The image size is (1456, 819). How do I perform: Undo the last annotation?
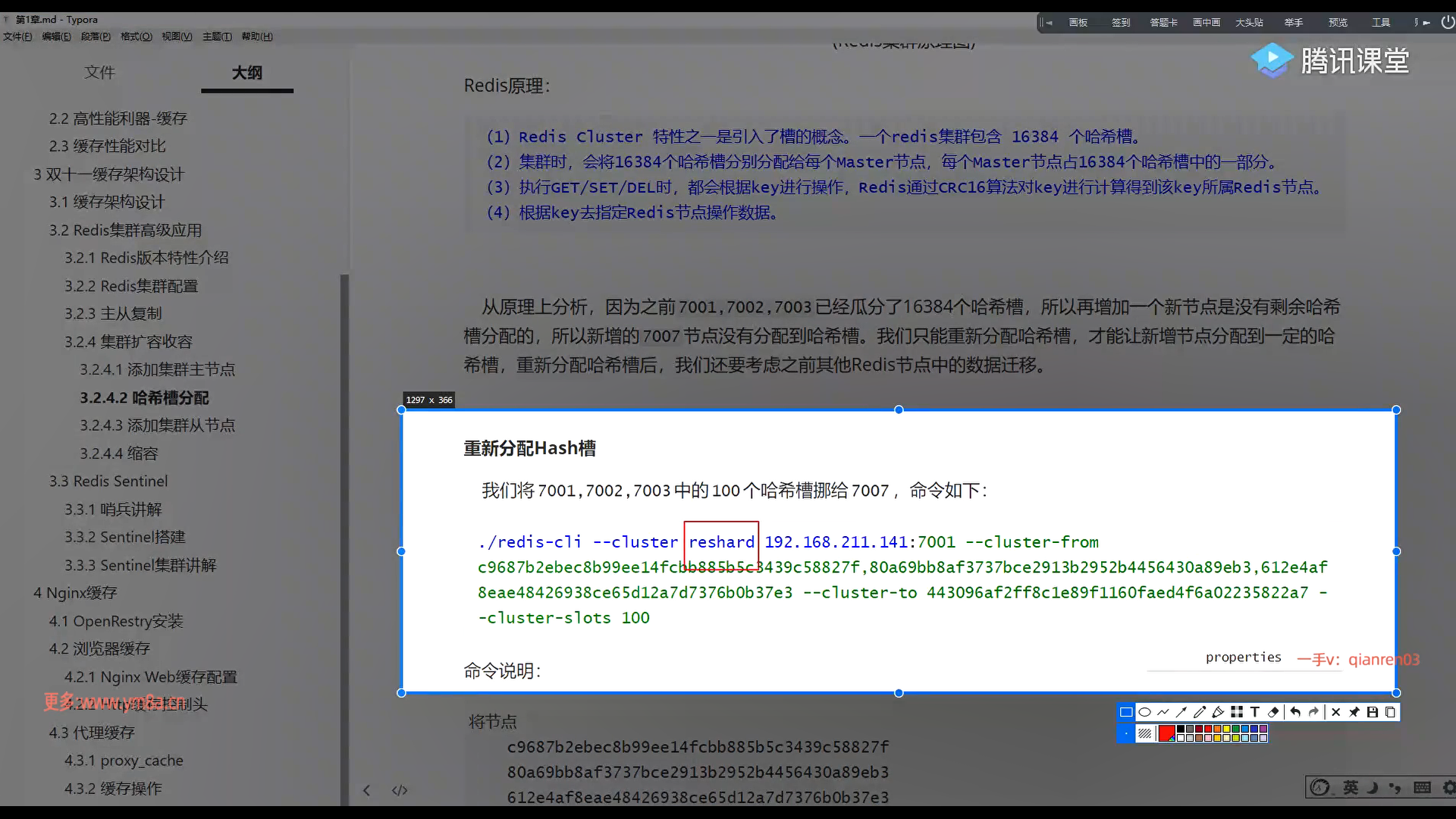coord(1295,712)
